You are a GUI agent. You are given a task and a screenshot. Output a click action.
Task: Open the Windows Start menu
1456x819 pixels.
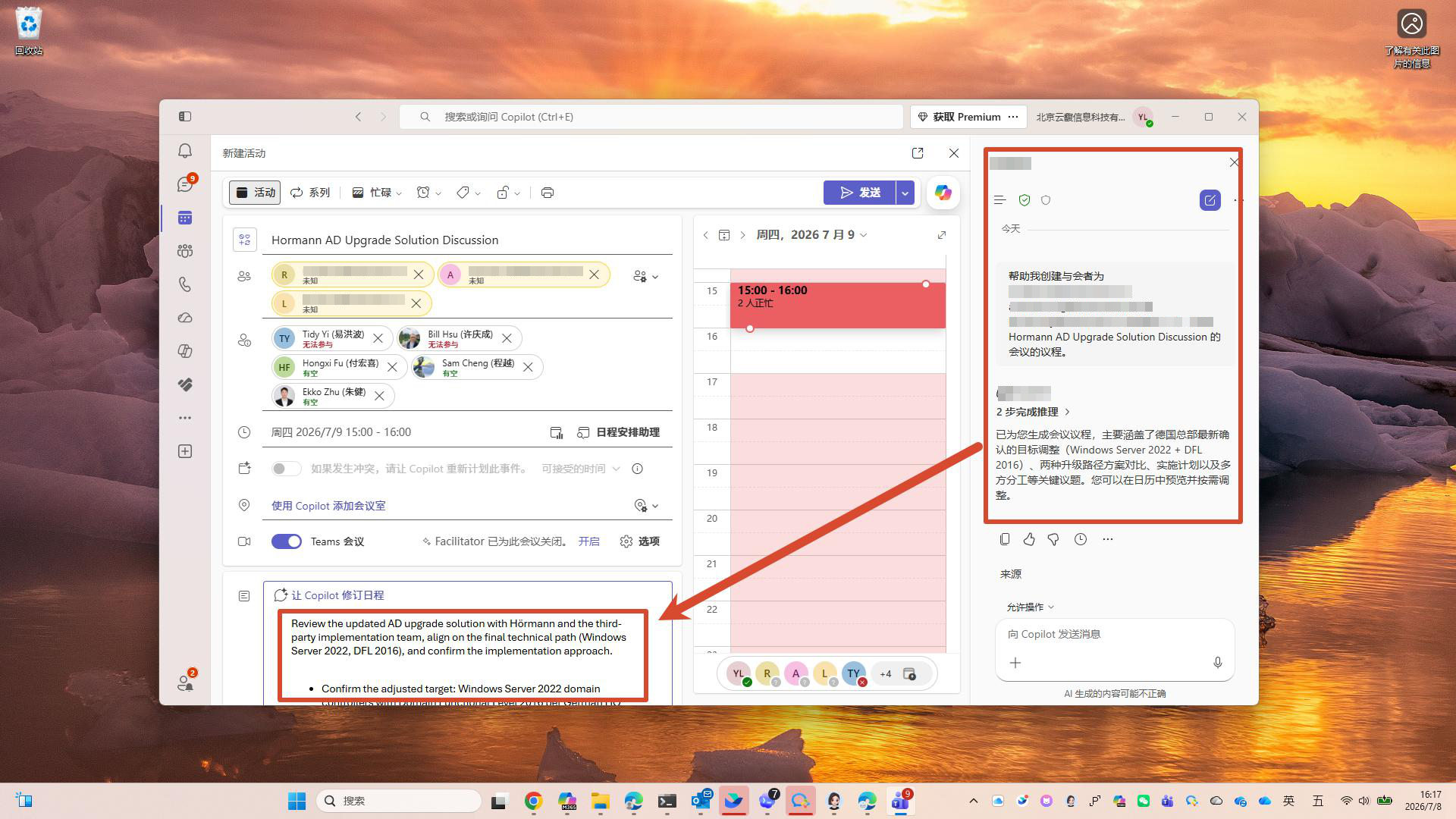[x=297, y=801]
